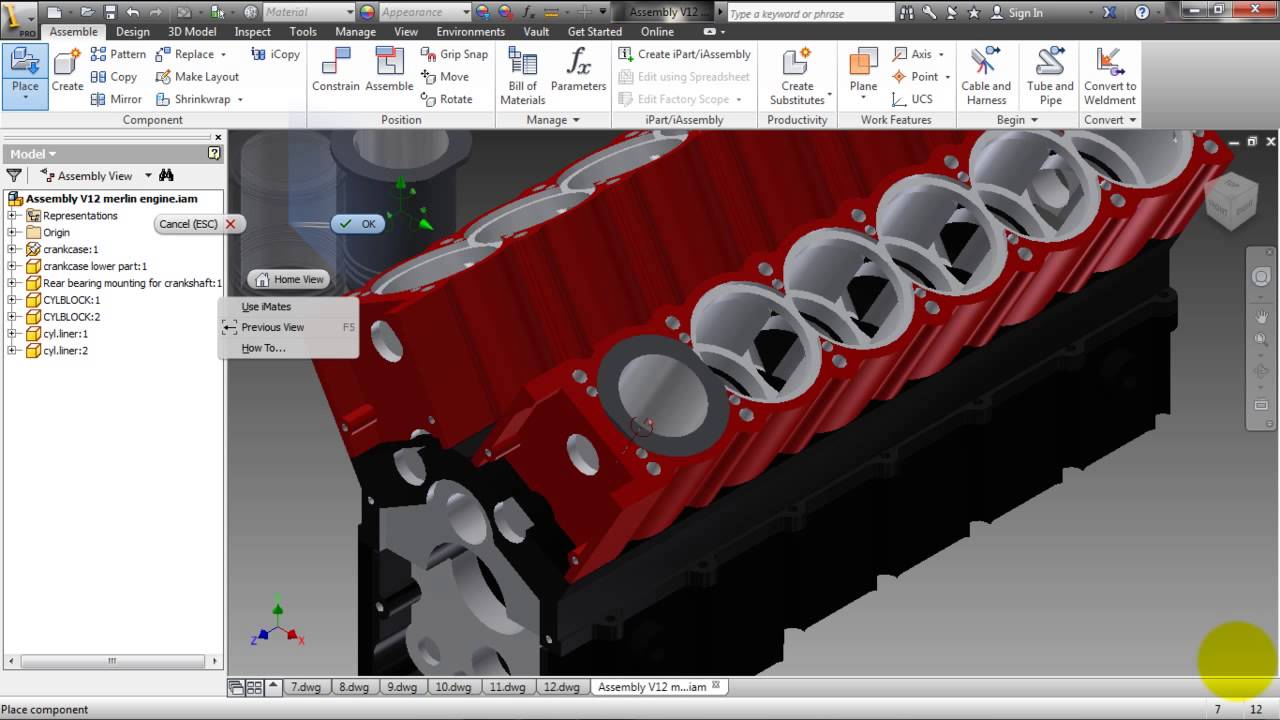Open the Axis dropdown arrow
Image resolution: width=1280 pixels, height=720 pixels.
tap(941, 54)
